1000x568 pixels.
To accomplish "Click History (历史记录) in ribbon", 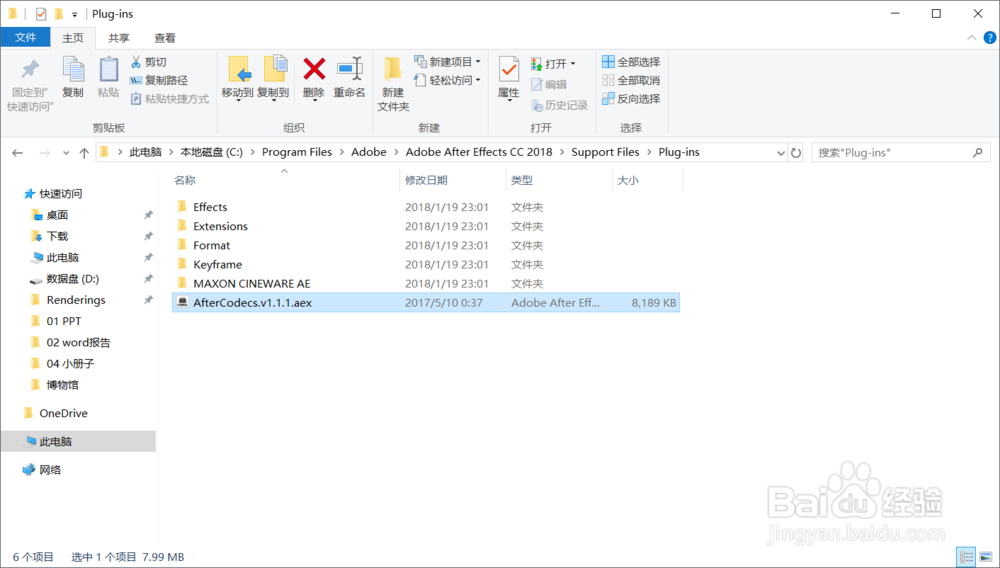I will click(x=559, y=105).
